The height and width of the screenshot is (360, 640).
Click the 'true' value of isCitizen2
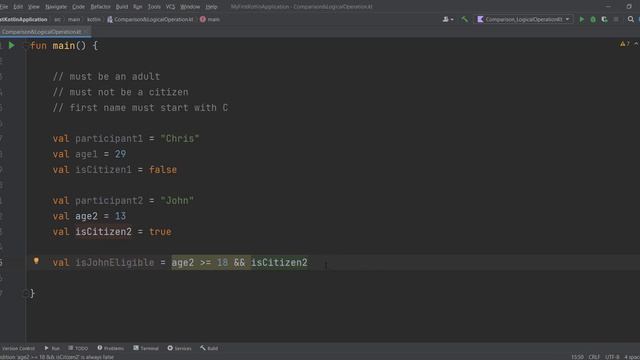point(160,231)
